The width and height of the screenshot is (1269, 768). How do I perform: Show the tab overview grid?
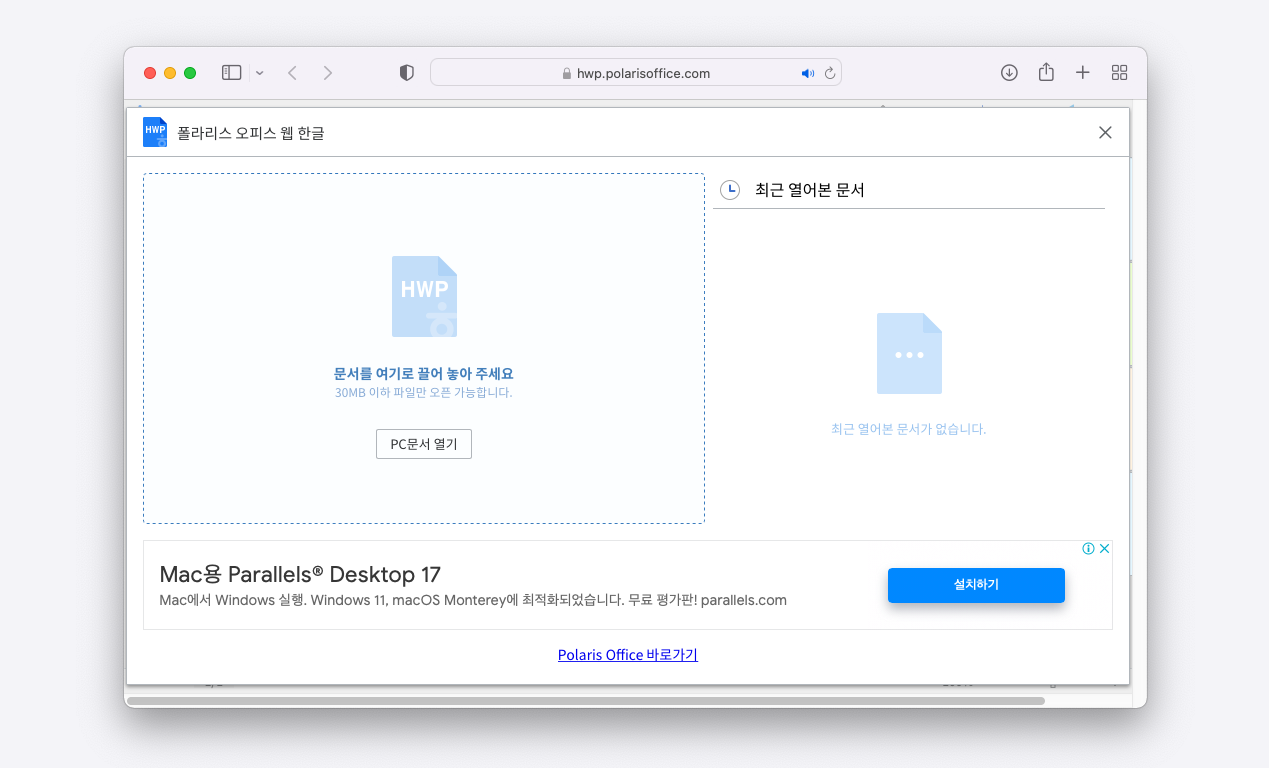(x=1119, y=72)
